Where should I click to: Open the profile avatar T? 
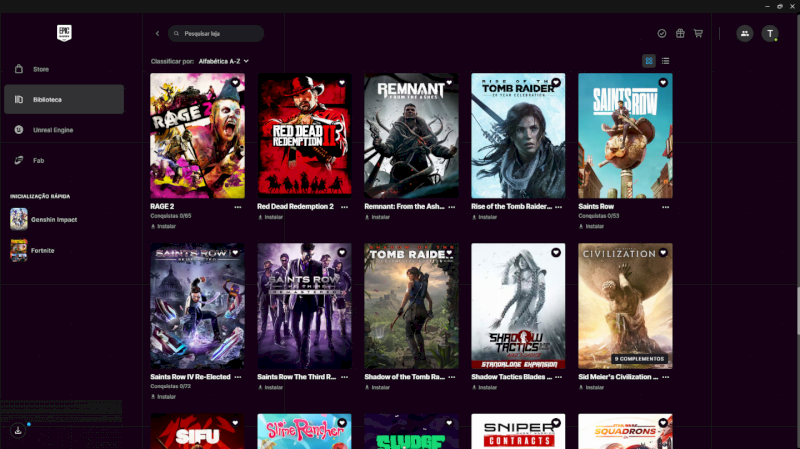770,34
